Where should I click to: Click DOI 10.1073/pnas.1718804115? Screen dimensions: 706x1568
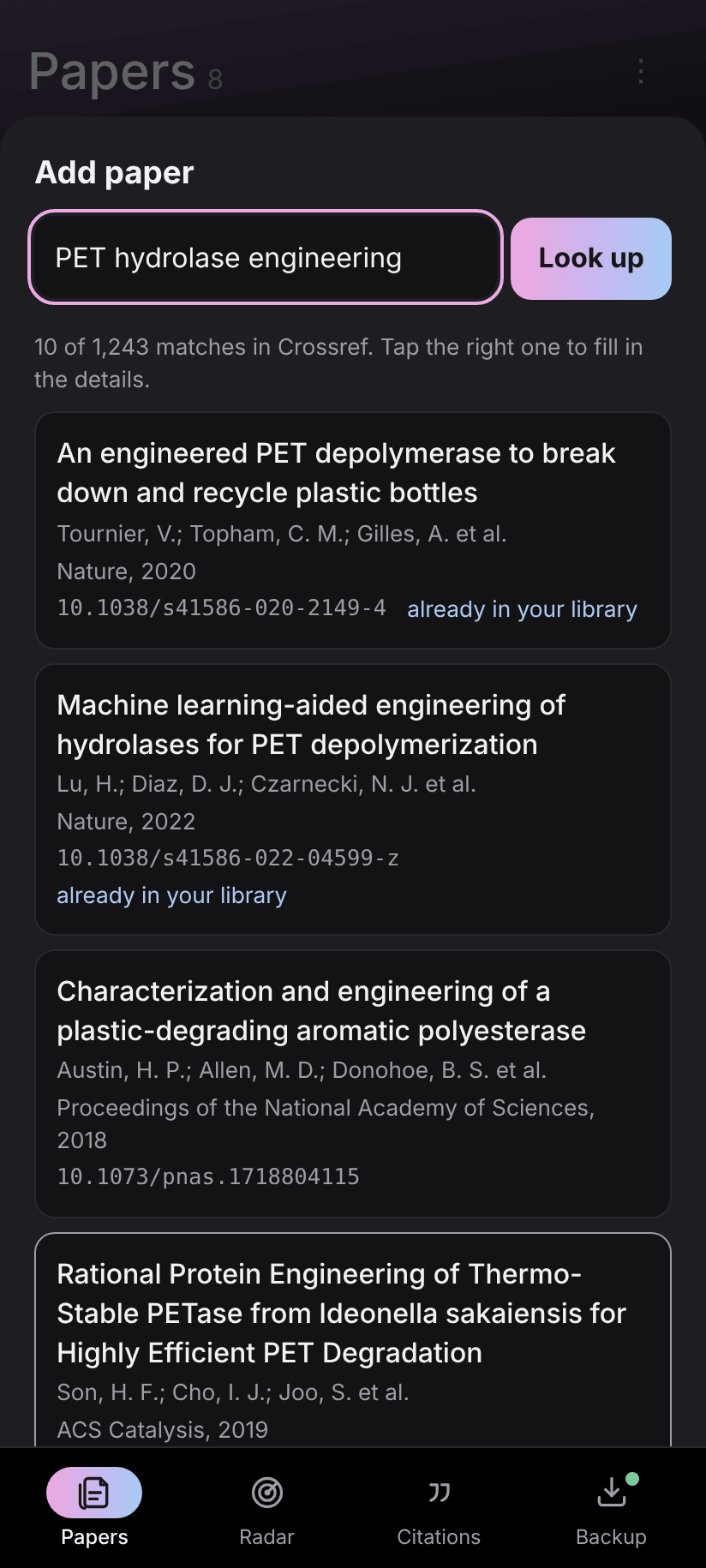pyautogui.click(x=208, y=1177)
